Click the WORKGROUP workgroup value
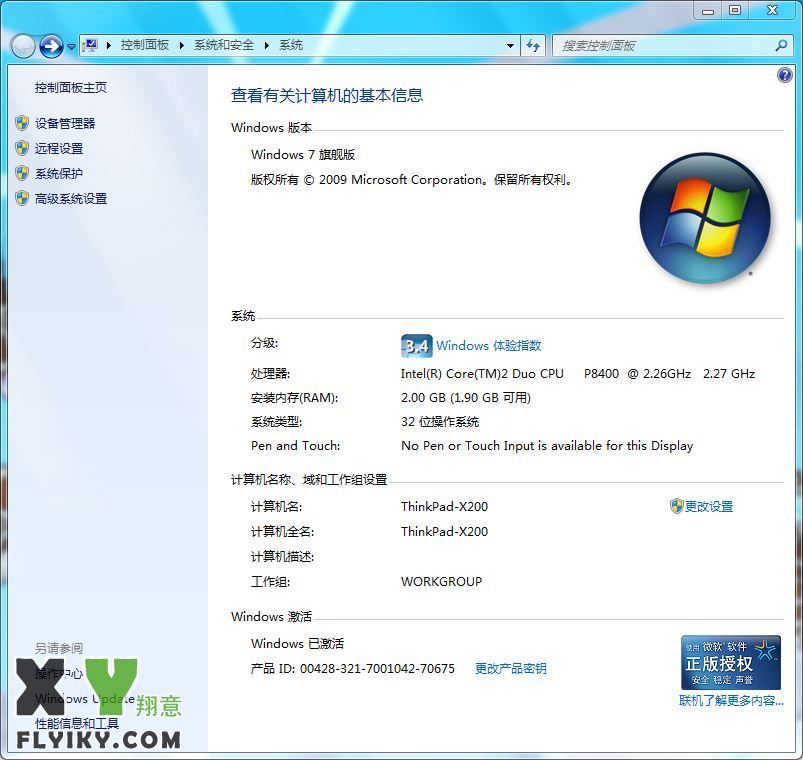The width and height of the screenshot is (803, 760). (441, 582)
